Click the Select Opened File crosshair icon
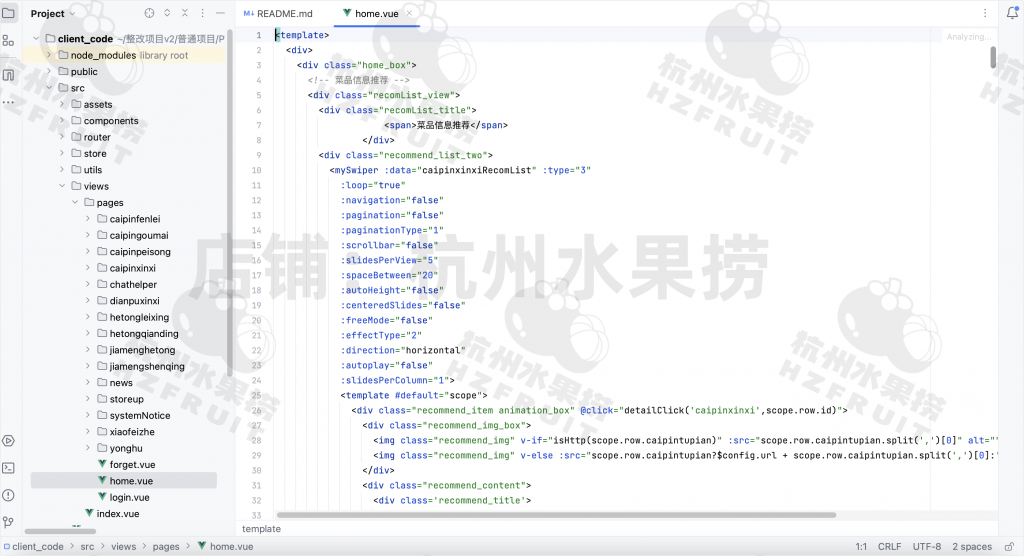Viewport: 1024px width, 556px height. click(x=149, y=13)
